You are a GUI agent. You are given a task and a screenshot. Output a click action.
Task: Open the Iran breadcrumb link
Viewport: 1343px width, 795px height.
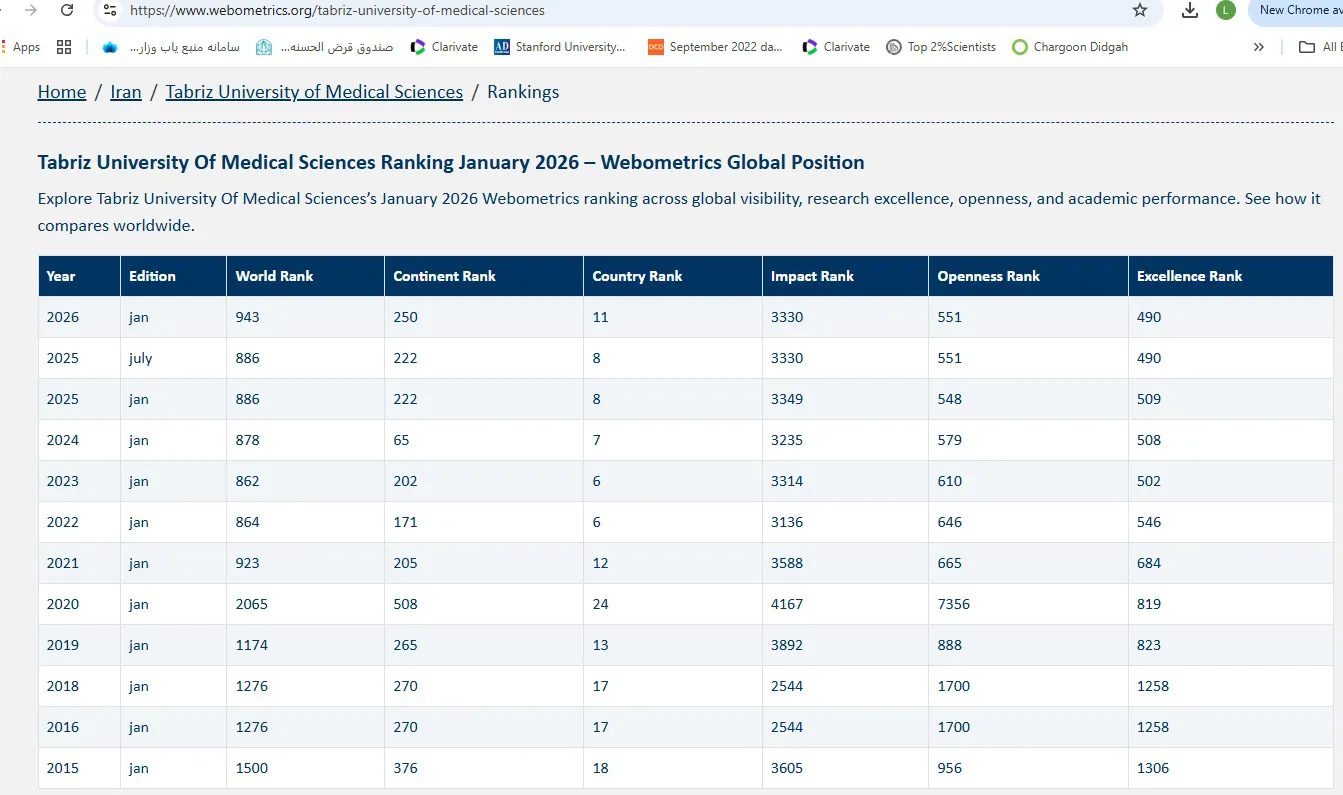(126, 92)
